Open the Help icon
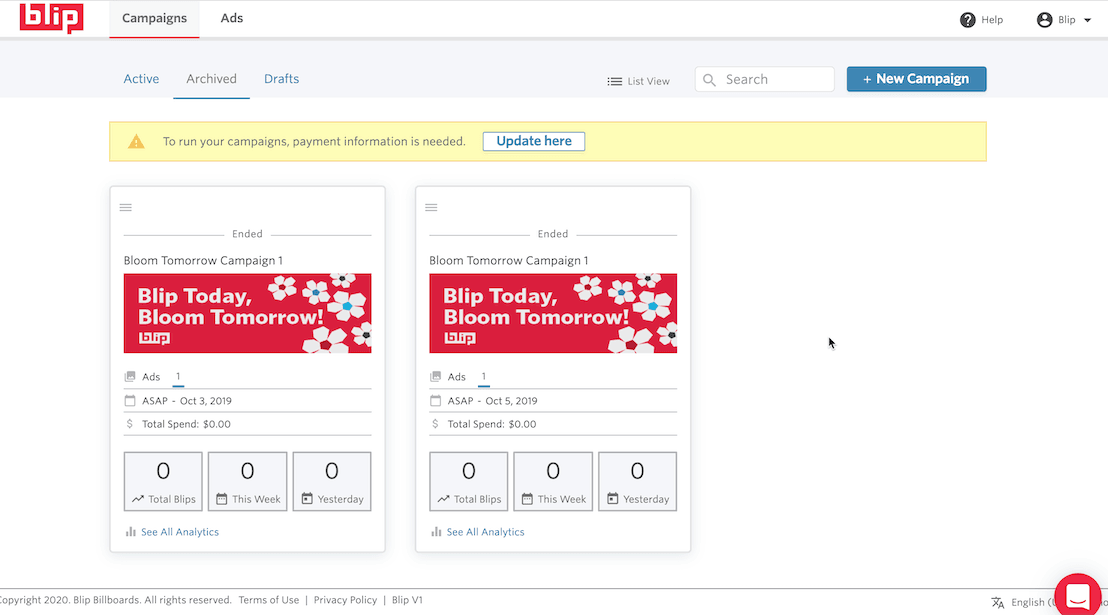Viewport: 1108px width, 615px height. (x=967, y=20)
